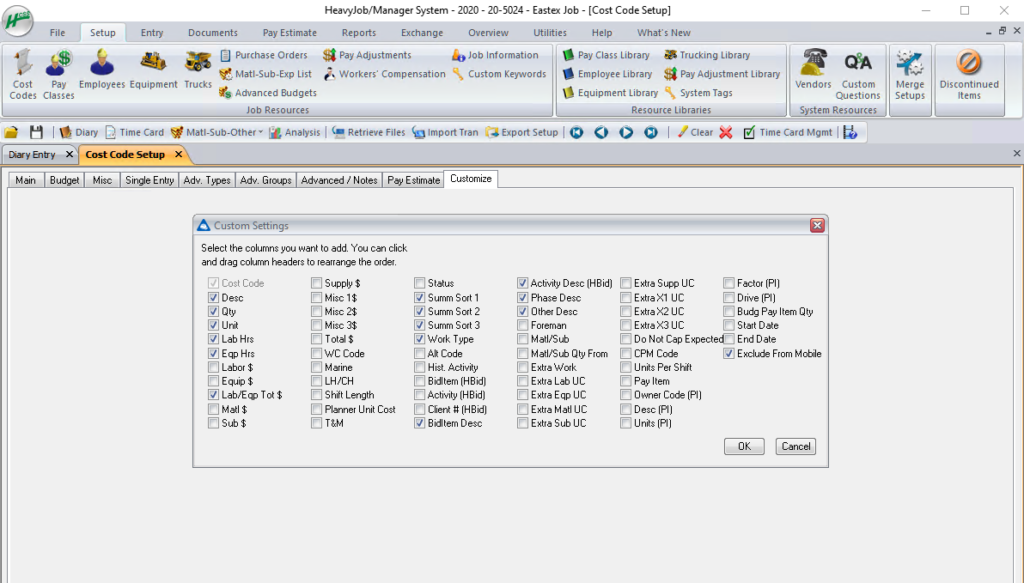The image size is (1024, 583).
Task: Click Clear in the toolbar
Action: (x=695, y=132)
